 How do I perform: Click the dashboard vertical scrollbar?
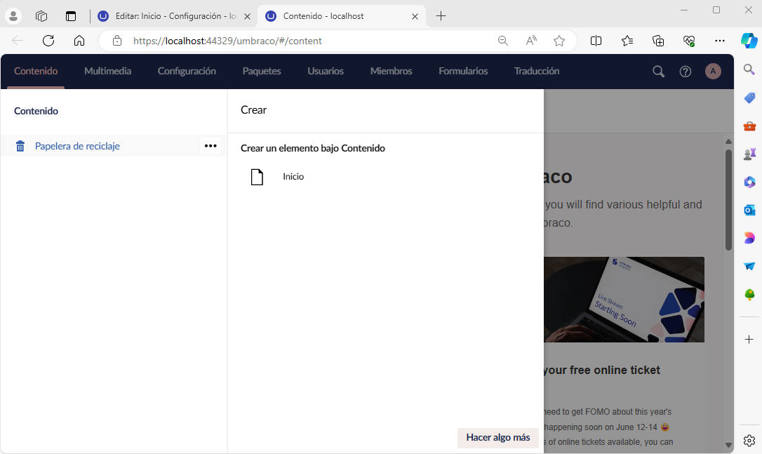coord(728,200)
